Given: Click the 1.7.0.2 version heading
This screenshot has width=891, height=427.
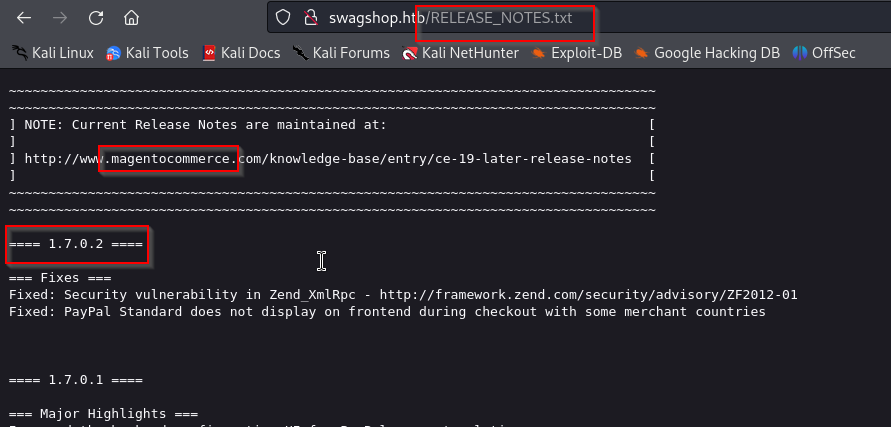Looking at the screenshot, I should pos(76,243).
